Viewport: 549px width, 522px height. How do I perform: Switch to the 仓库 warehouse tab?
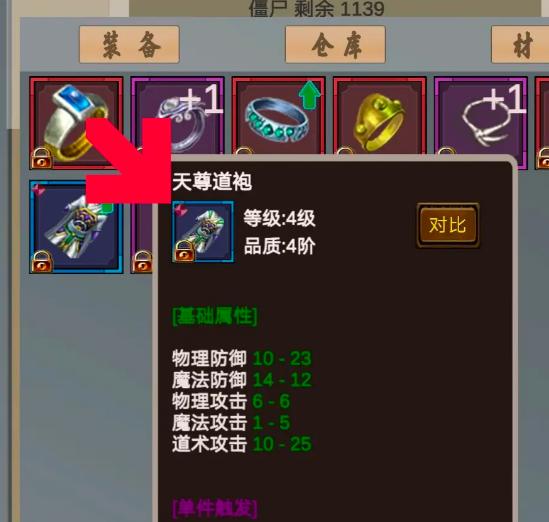coord(335,44)
